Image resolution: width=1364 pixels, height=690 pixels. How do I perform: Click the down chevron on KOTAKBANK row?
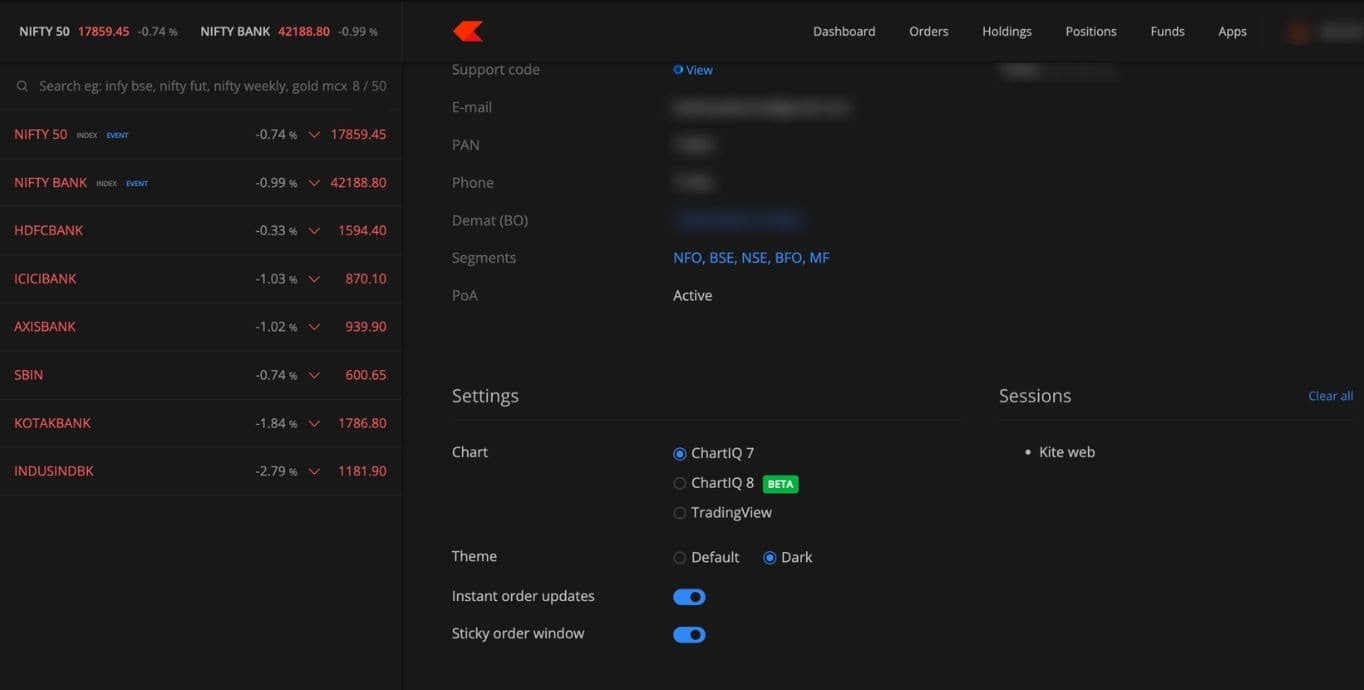(x=314, y=424)
